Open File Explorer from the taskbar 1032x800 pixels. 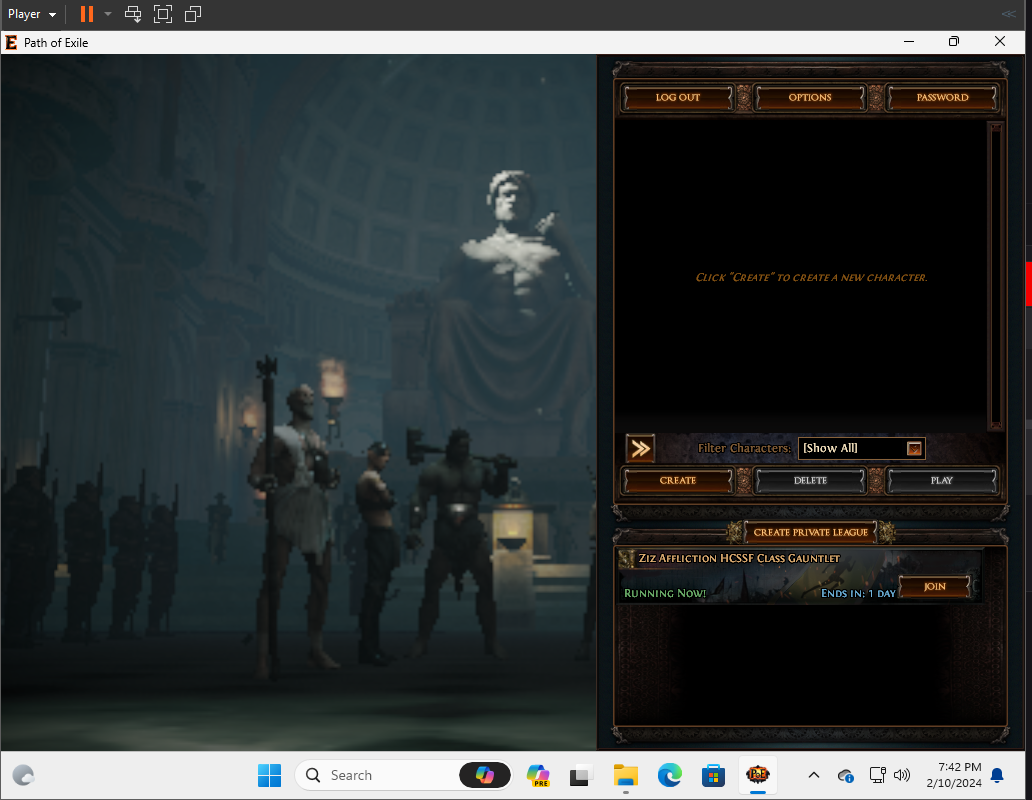tap(625, 775)
